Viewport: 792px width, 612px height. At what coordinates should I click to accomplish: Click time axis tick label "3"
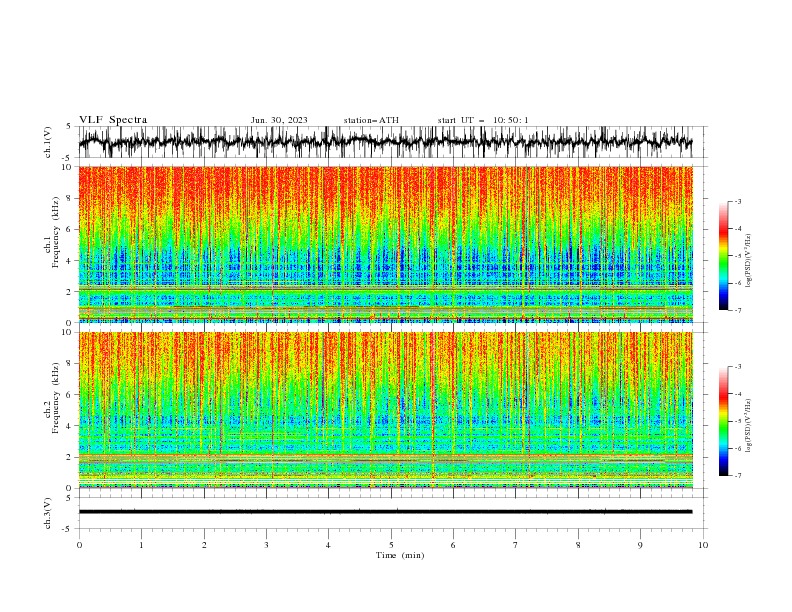[x=266, y=545]
